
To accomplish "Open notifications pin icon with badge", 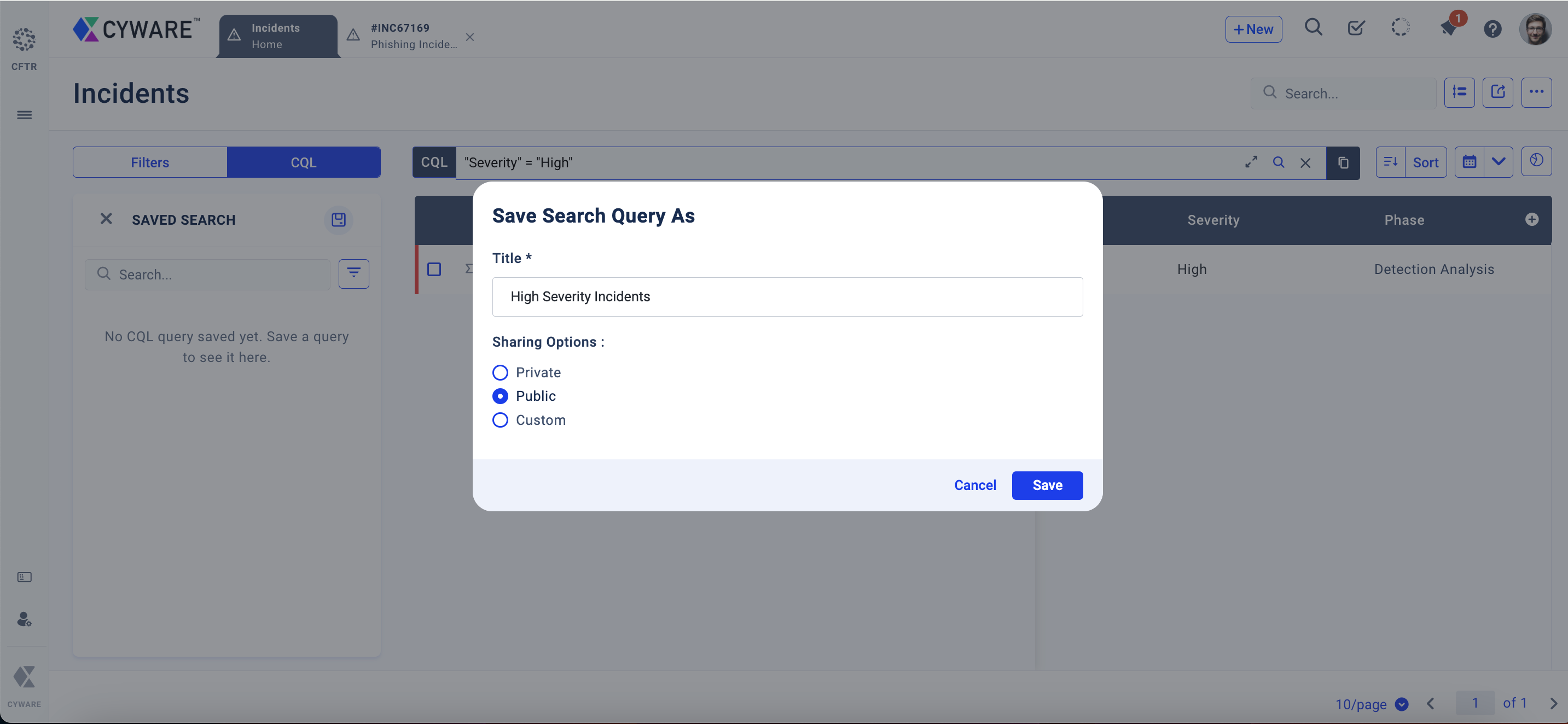I will (x=1449, y=28).
